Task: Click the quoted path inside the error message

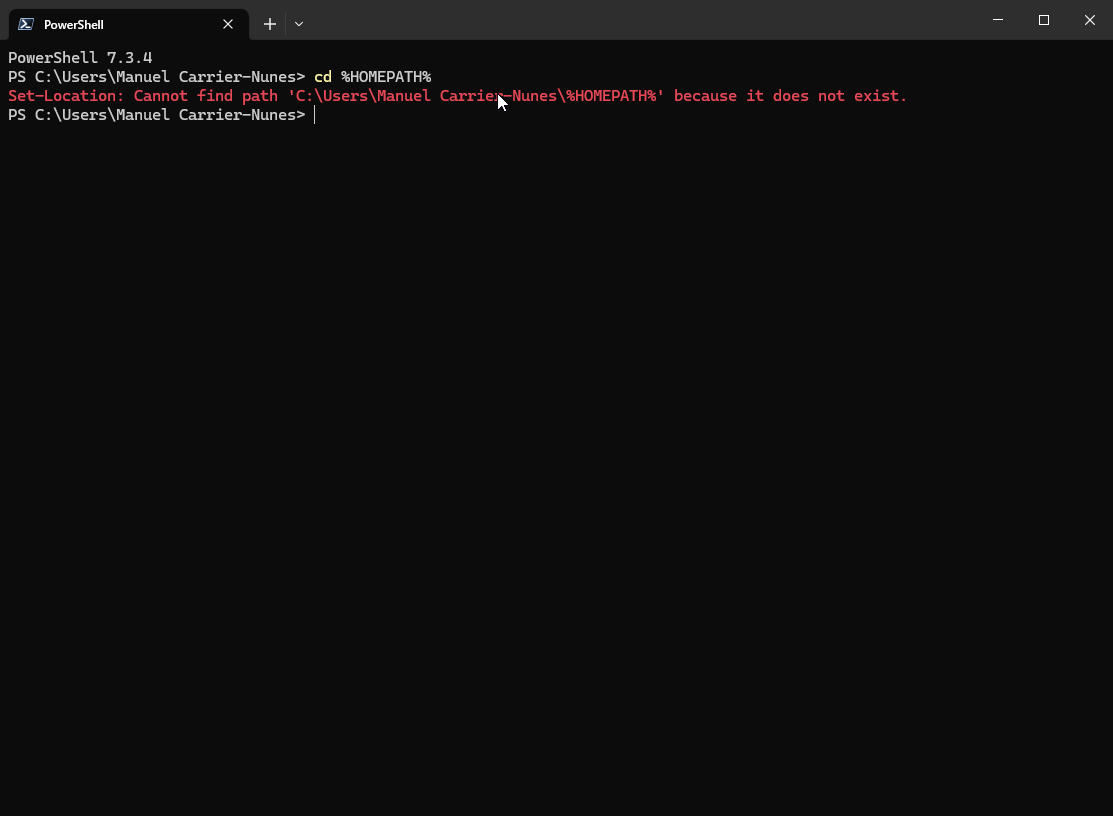Action: point(474,95)
